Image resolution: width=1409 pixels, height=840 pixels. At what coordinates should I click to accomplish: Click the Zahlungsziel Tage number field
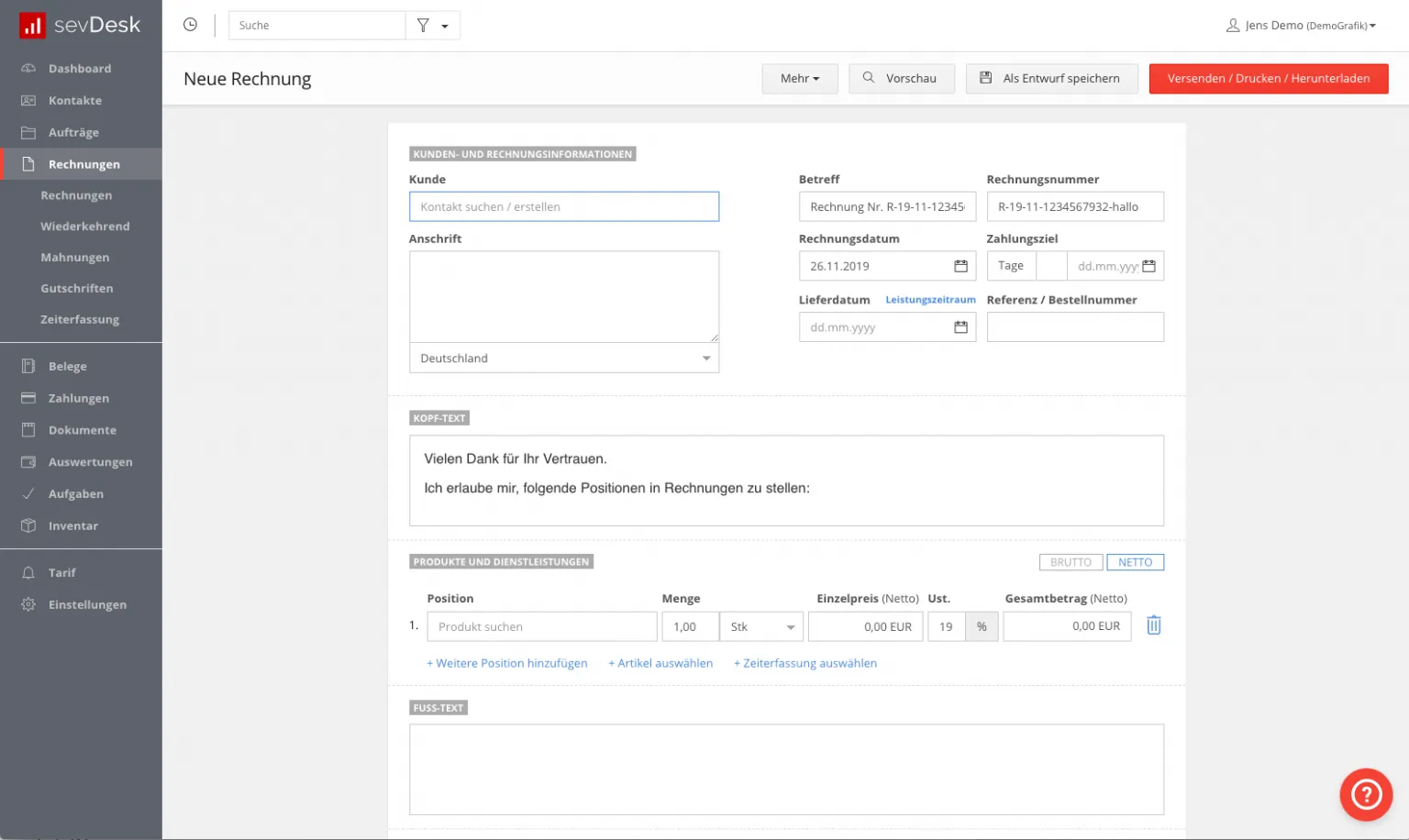click(1051, 266)
